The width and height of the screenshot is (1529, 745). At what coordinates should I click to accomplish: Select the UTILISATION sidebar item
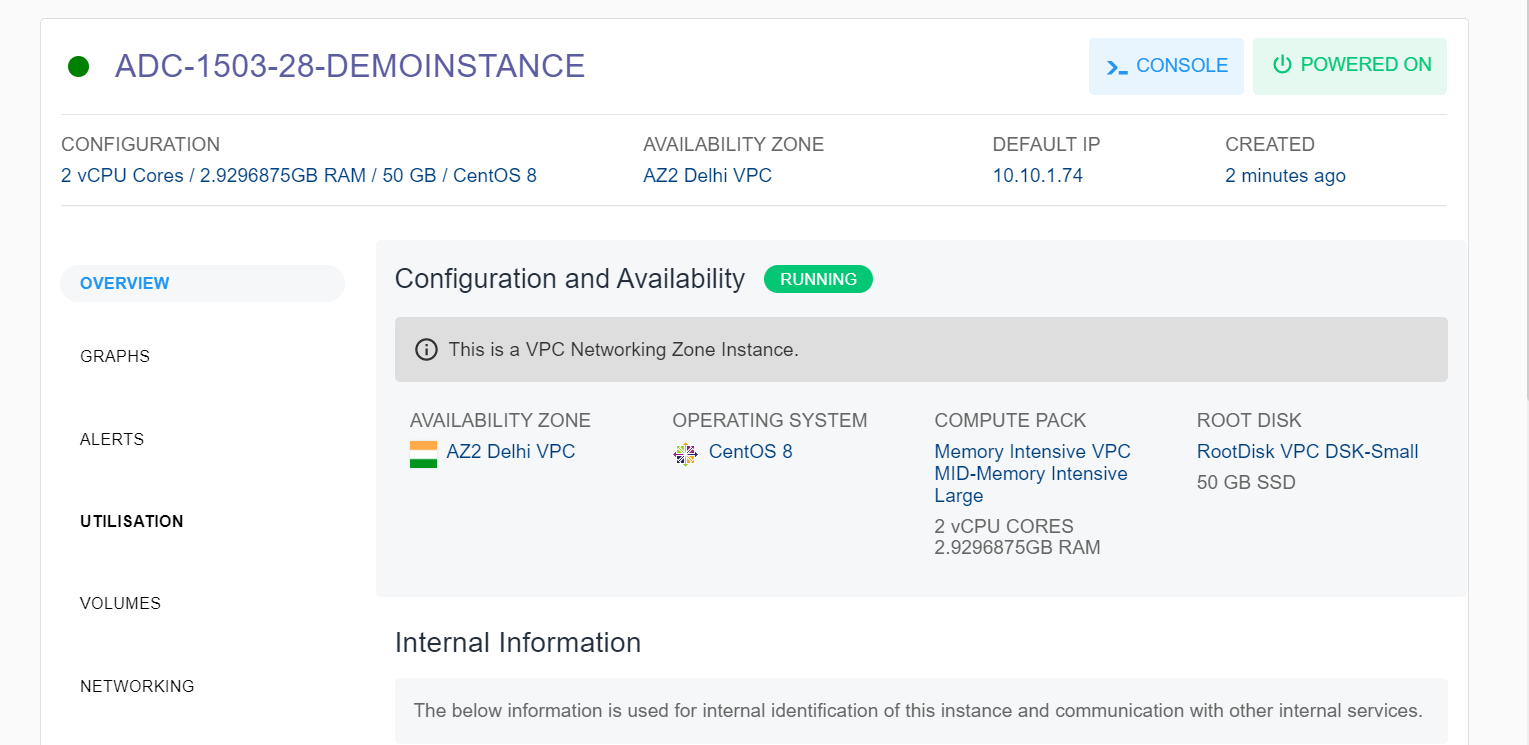tap(131, 521)
